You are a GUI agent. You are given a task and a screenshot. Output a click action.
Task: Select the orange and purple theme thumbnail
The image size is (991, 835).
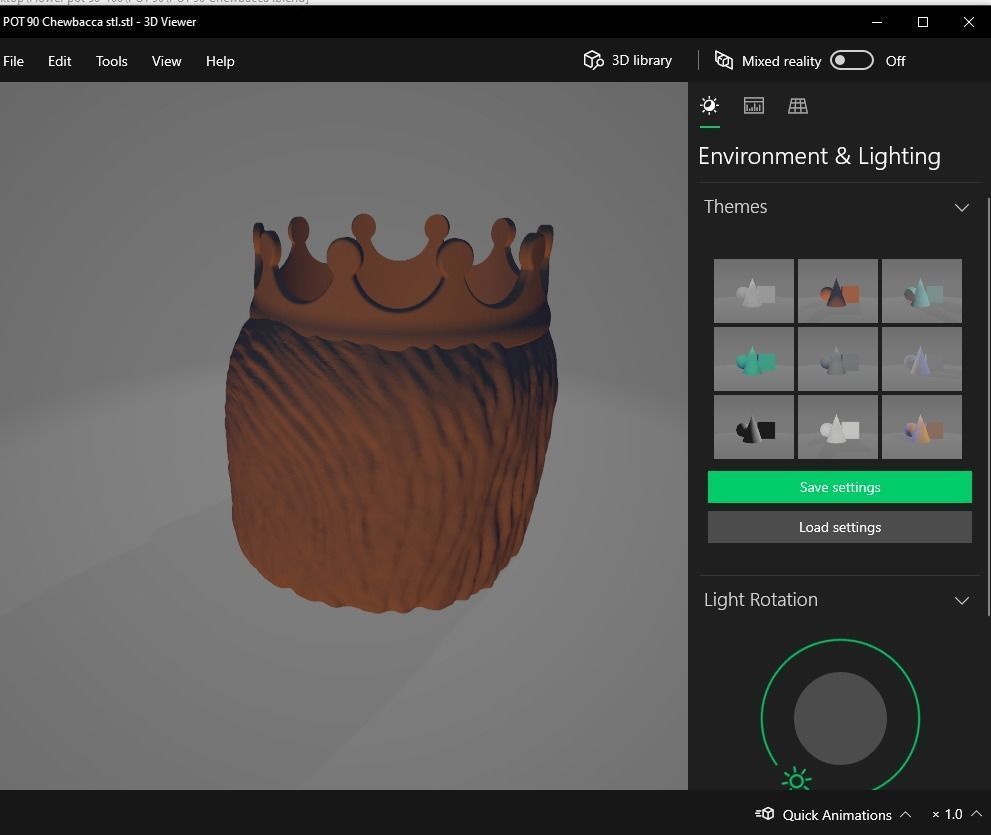pos(921,427)
